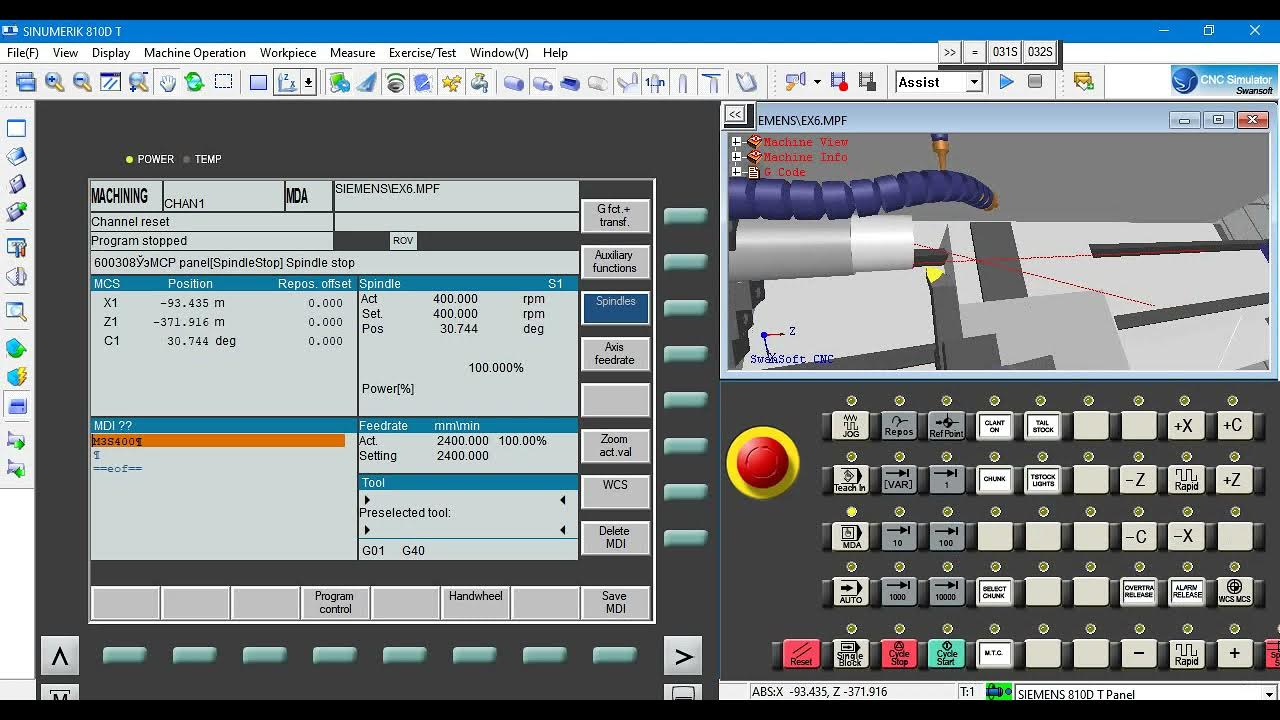Expand the Machine View tree node
Screen dimensions: 1280x720
[x=736, y=142]
